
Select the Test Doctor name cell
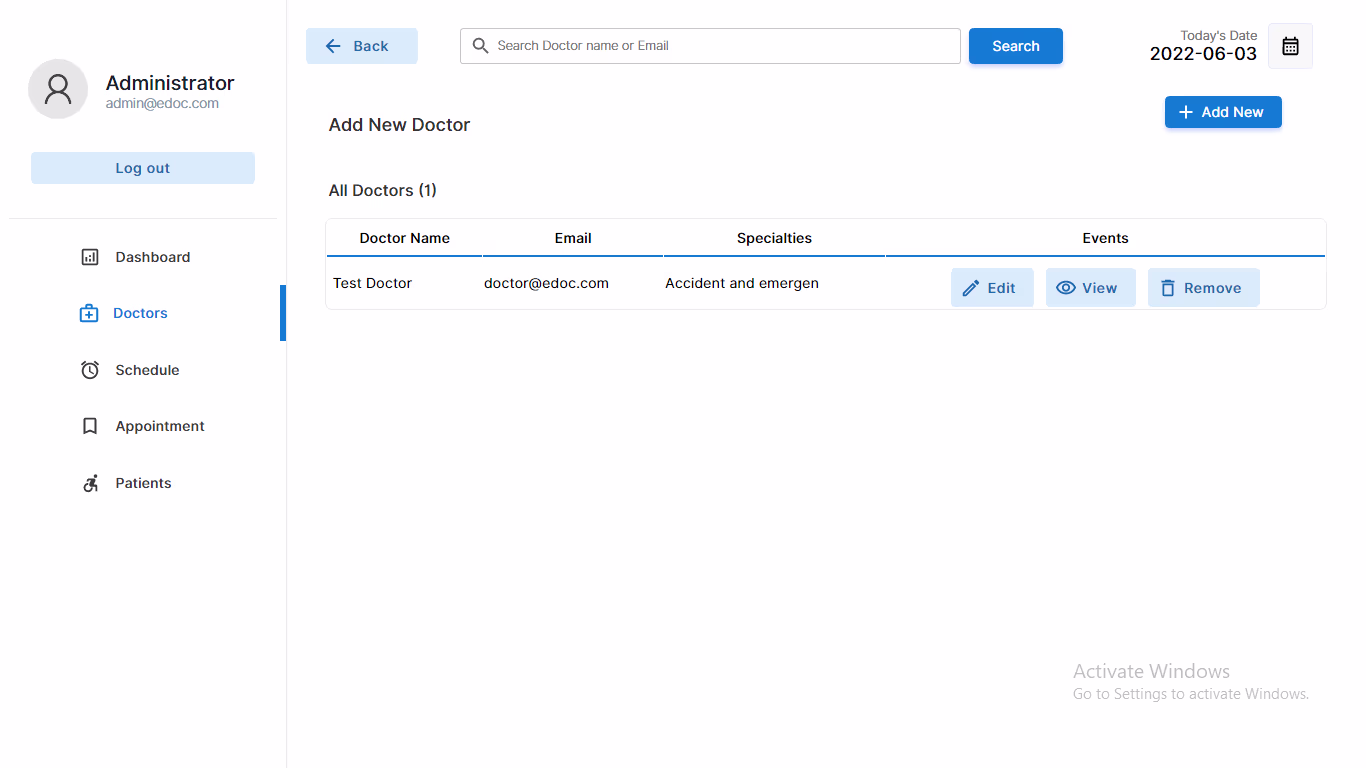pos(373,283)
